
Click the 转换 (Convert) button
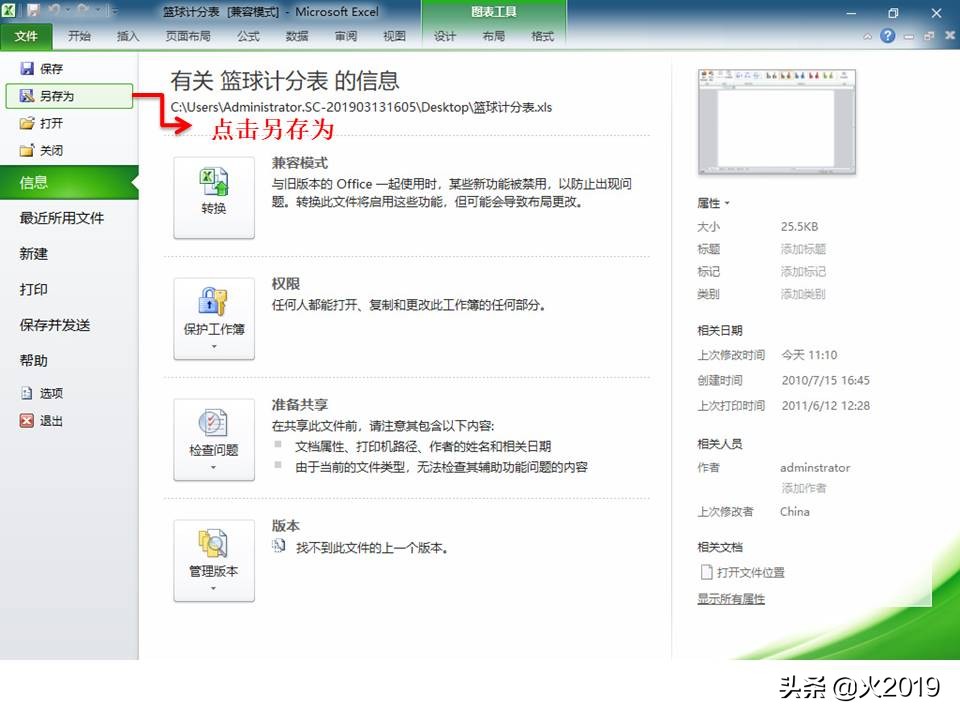pyautogui.click(x=214, y=198)
